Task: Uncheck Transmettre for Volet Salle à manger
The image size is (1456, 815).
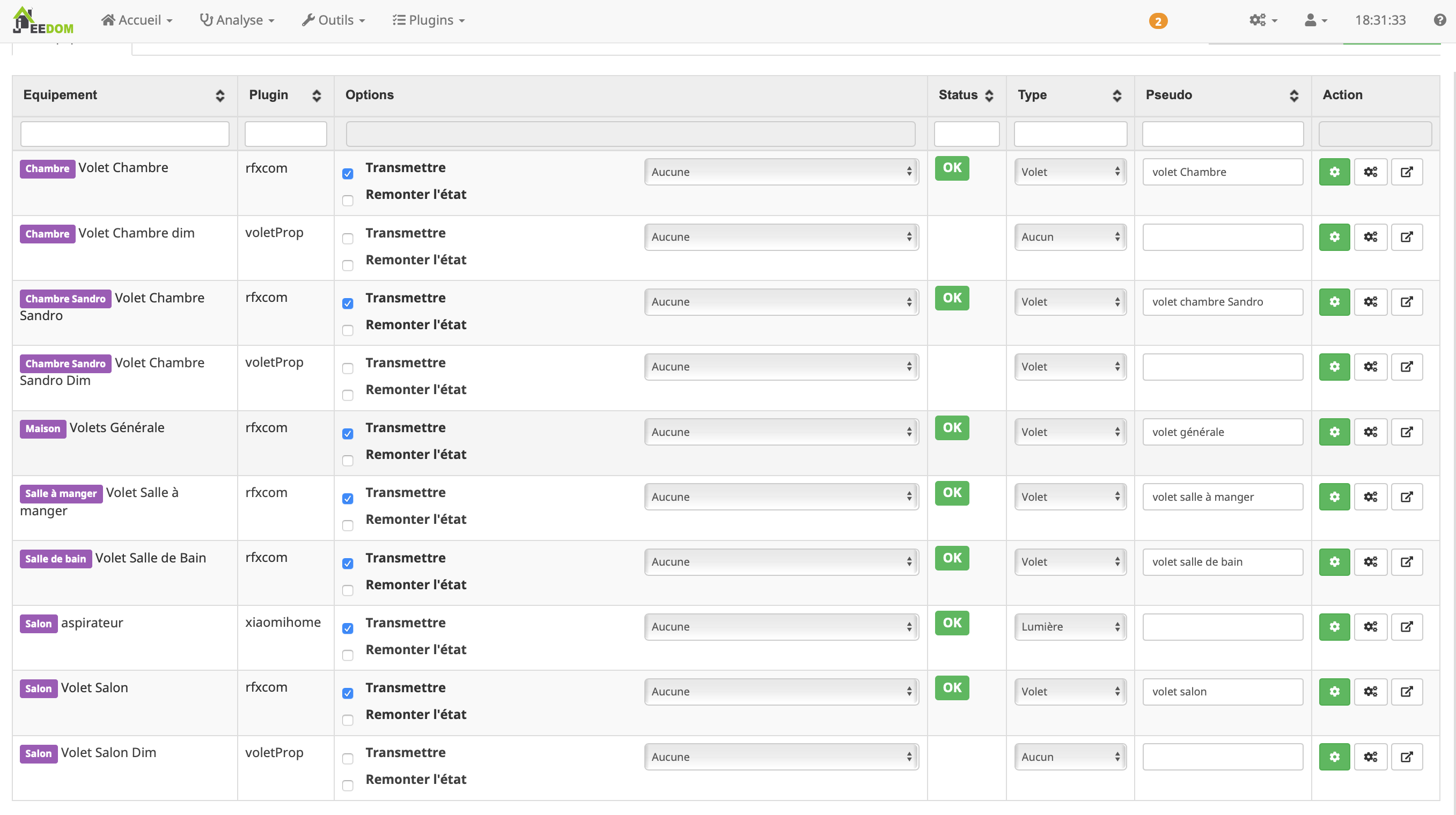Action: pos(348,499)
